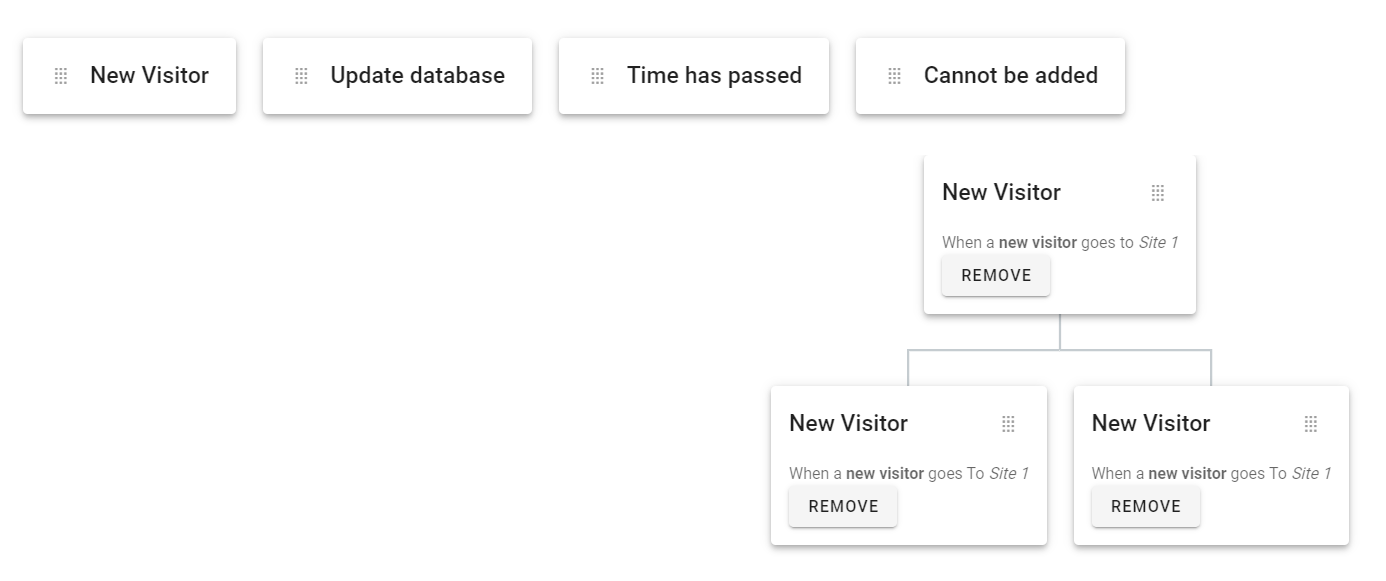Click the drag handle of the root New Visitor node
1386x581 pixels.
(1158, 193)
